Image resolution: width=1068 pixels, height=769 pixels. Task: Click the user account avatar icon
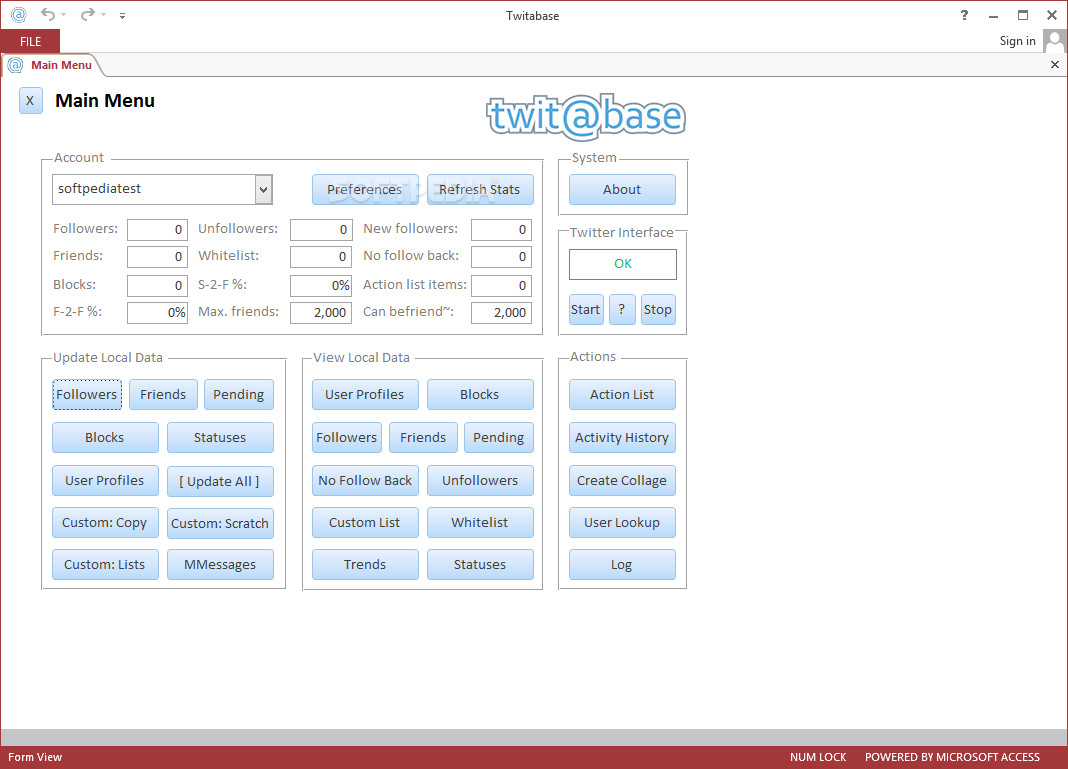[1054, 41]
